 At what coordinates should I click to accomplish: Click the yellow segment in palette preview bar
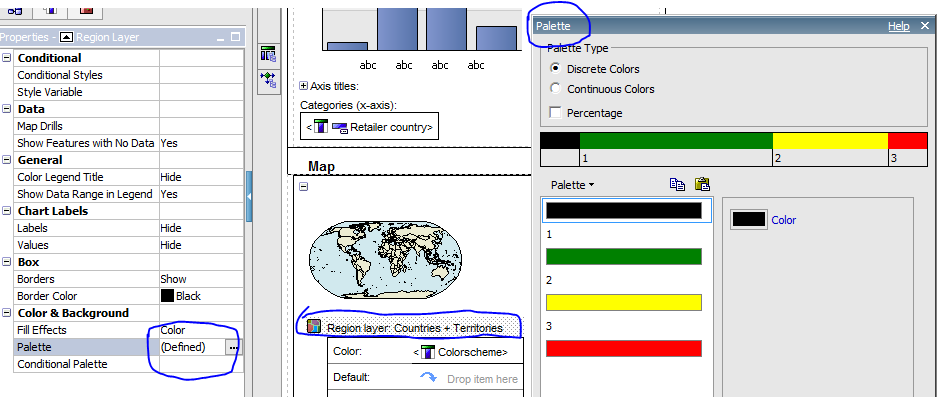pos(830,141)
